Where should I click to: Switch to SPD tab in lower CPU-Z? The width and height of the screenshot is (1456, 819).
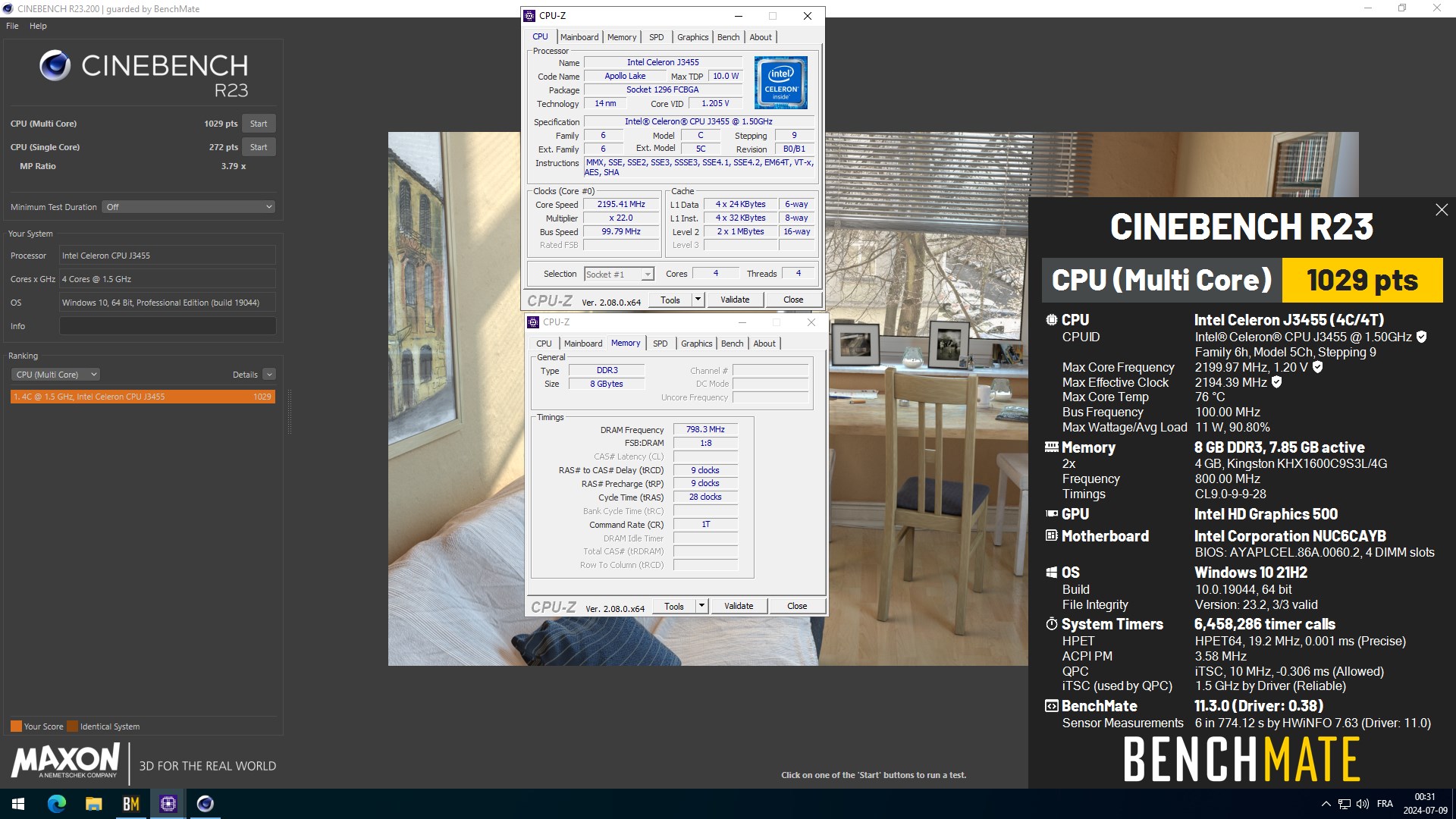tap(661, 344)
